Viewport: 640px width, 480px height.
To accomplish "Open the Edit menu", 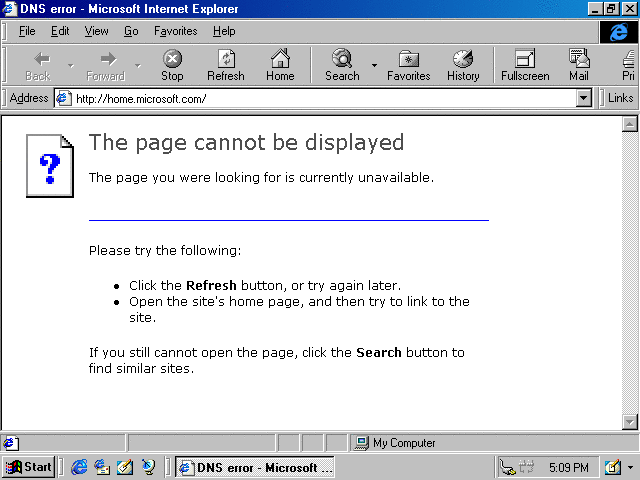I will point(60,31).
